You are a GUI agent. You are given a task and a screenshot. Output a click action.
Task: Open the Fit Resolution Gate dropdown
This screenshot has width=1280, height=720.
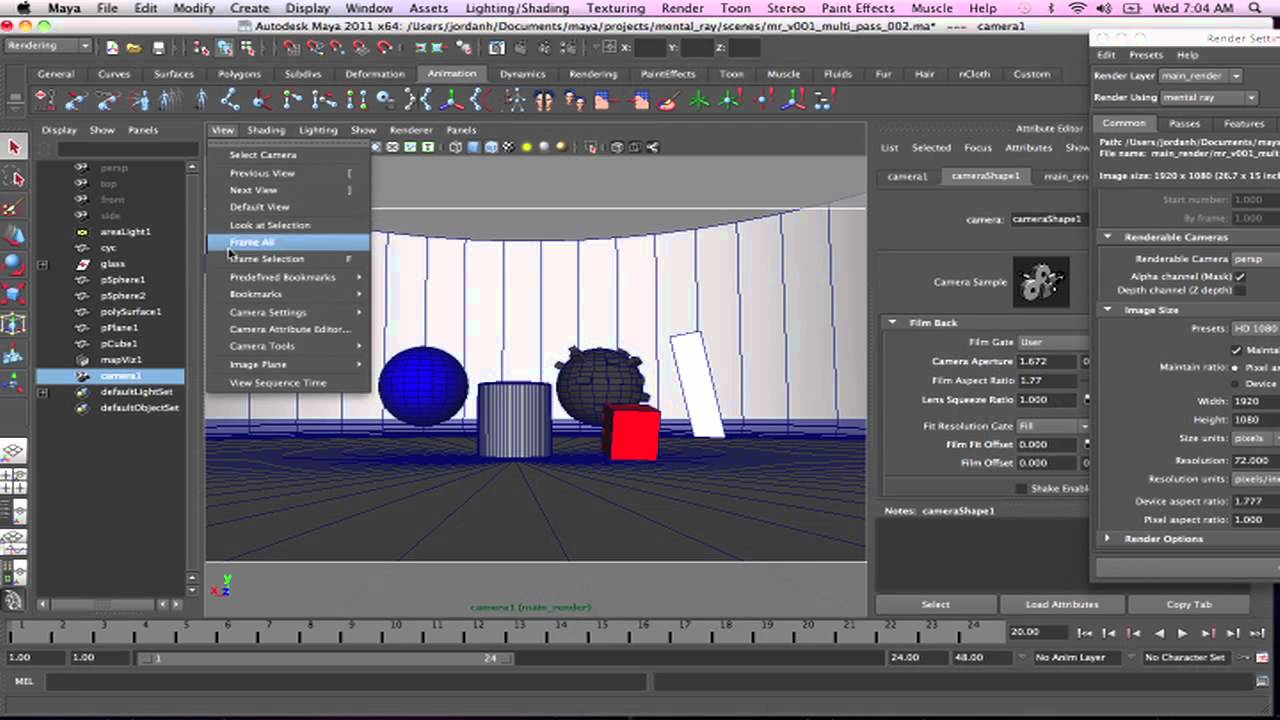click(1053, 426)
